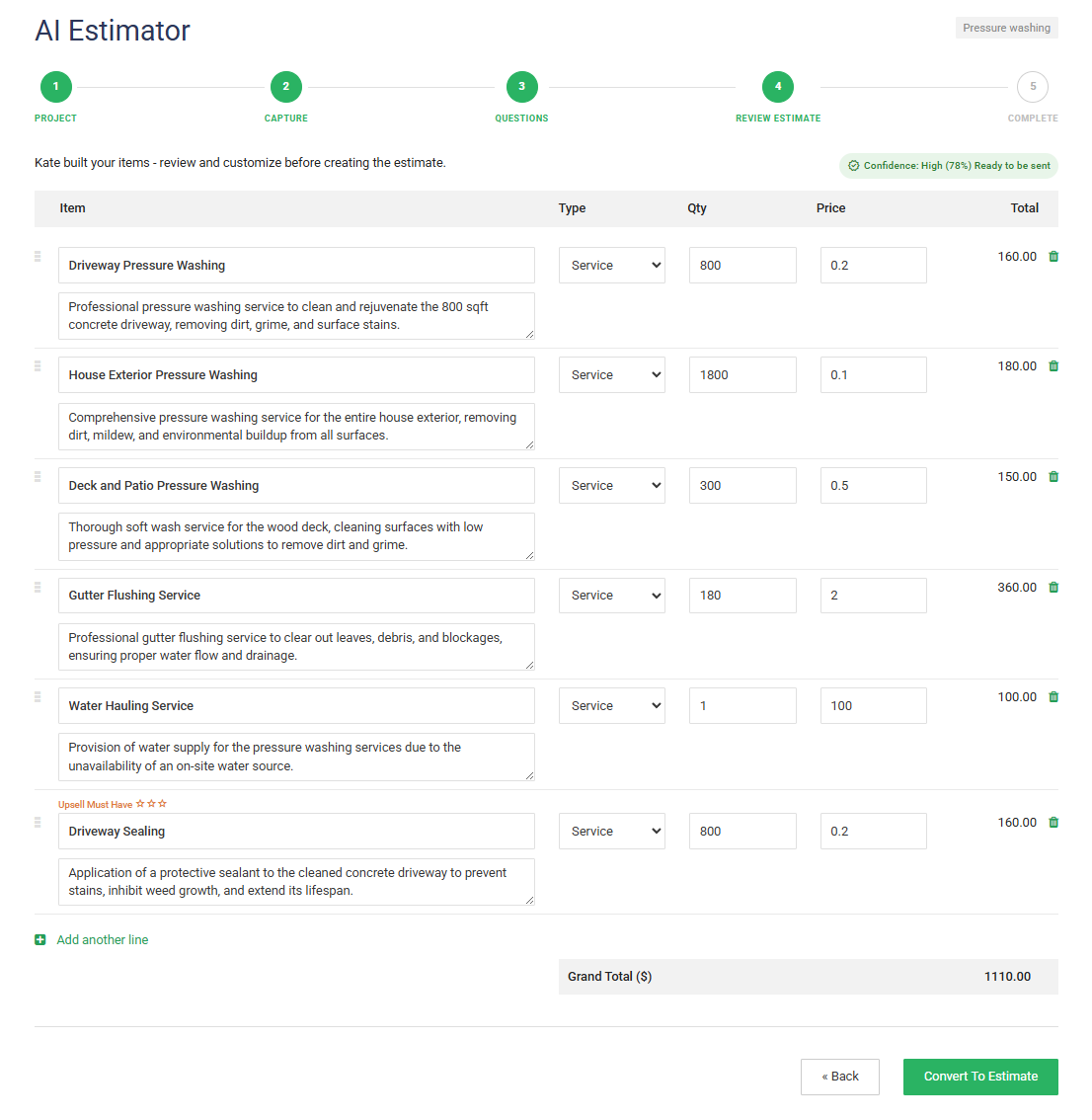
Task: Go to step 1 Project
Action: (56, 87)
